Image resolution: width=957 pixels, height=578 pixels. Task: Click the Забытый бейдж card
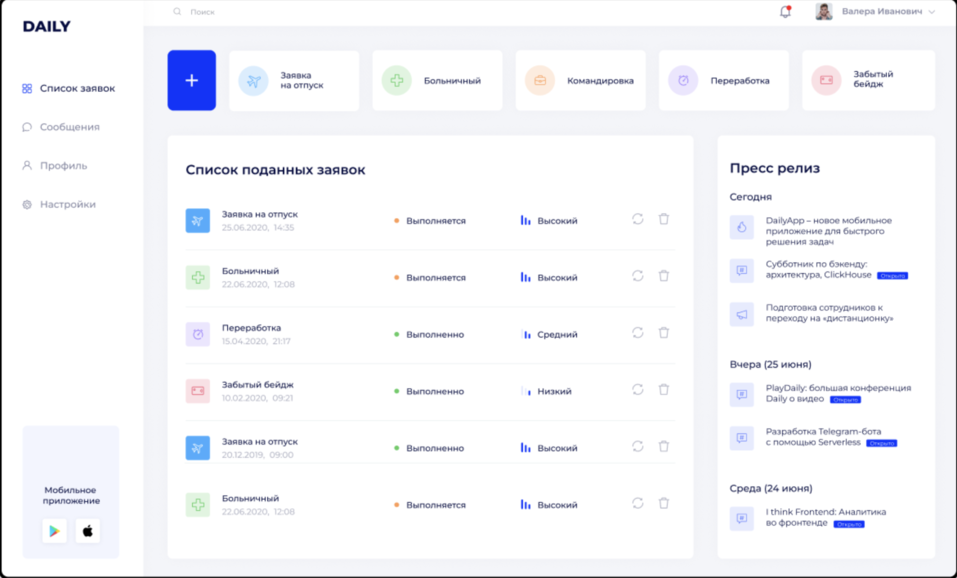coord(868,81)
